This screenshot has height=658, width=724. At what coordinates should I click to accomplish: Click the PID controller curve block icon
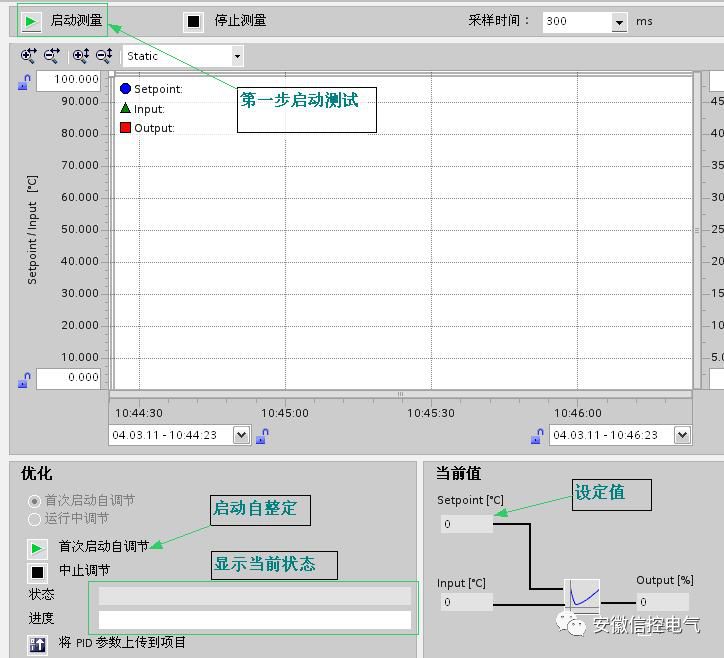(x=582, y=597)
